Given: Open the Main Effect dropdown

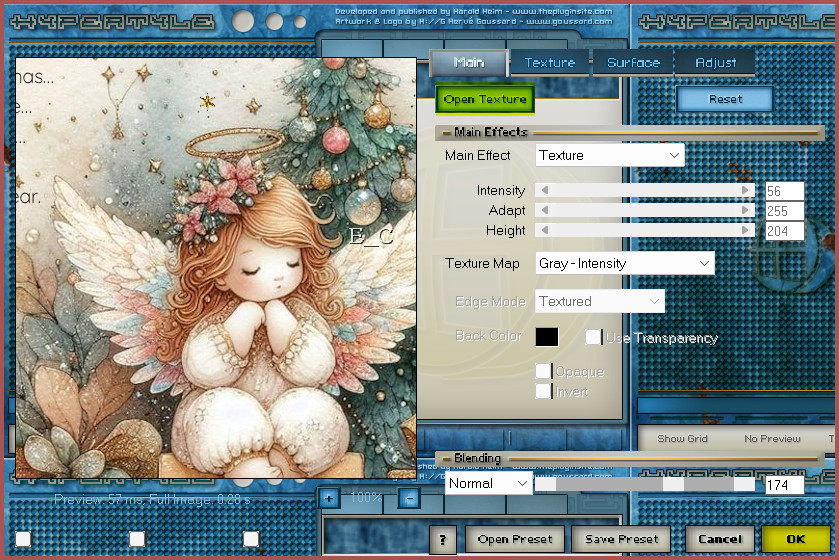Looking at the screenshot, I should (610, 155).
